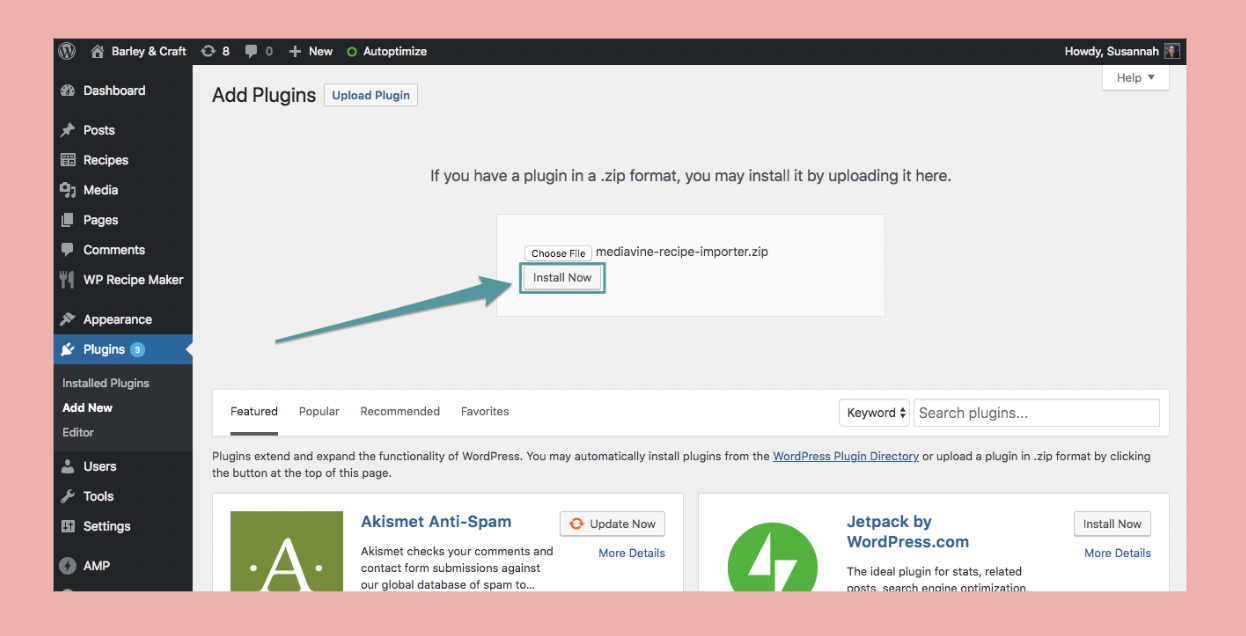
Task: Open the comments bubble icon in admin bar
Action: (x=252, y=51)
